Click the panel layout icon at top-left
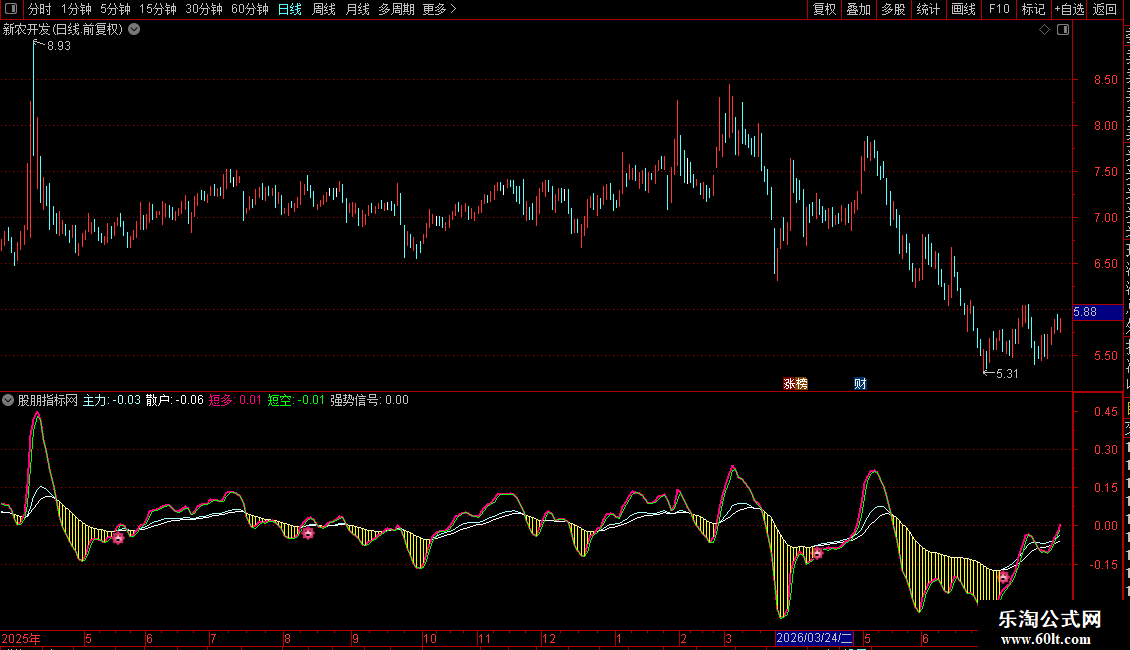 [x=10, y=9]
